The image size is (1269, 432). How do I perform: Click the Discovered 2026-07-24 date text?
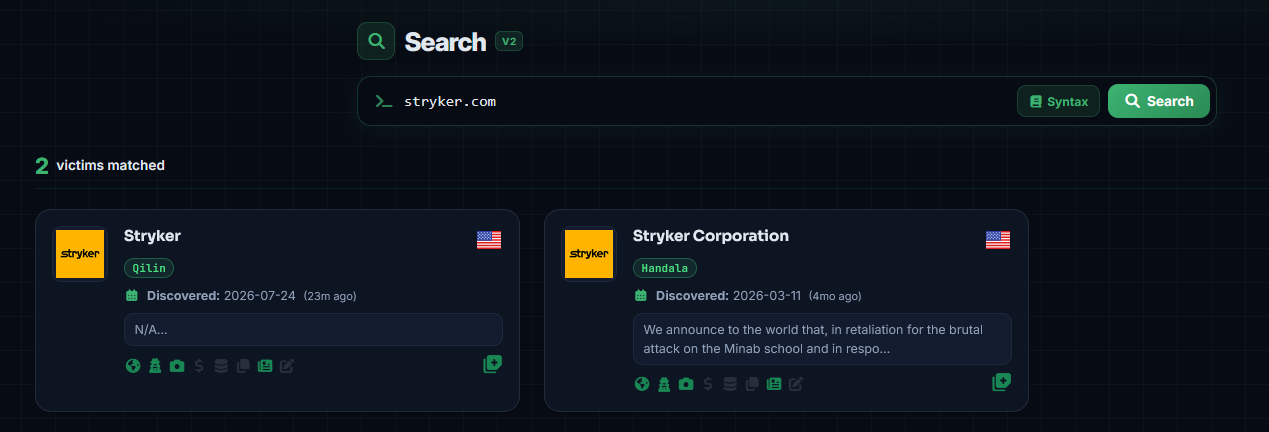(221, 296)
